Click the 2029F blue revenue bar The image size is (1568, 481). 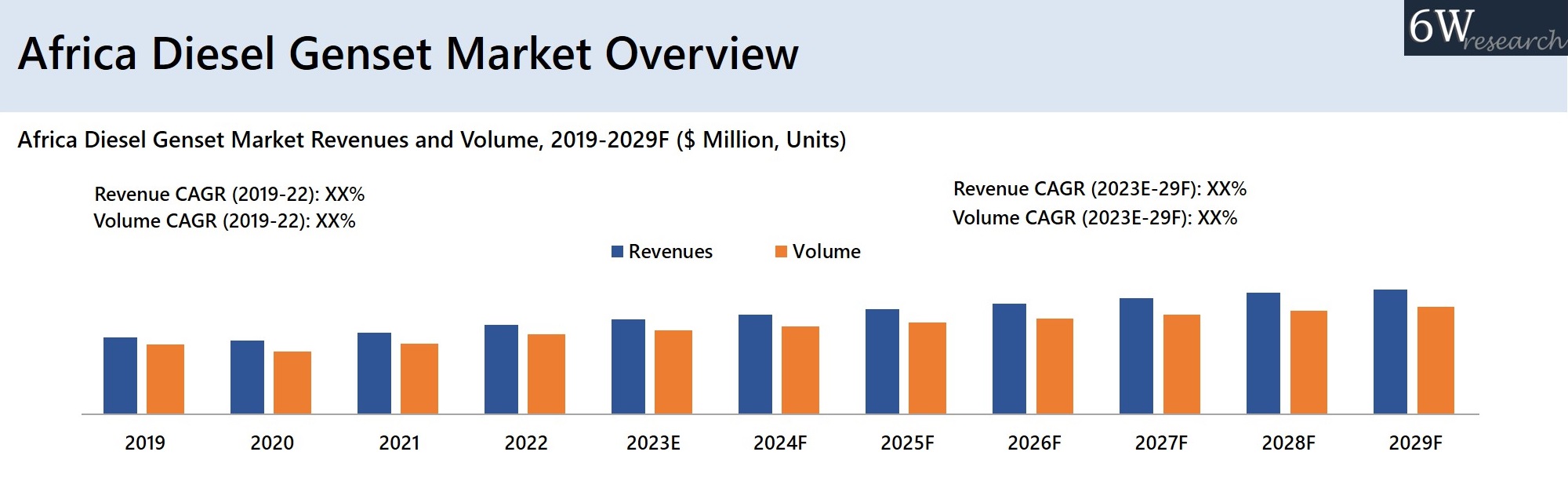click(1390, 352)
